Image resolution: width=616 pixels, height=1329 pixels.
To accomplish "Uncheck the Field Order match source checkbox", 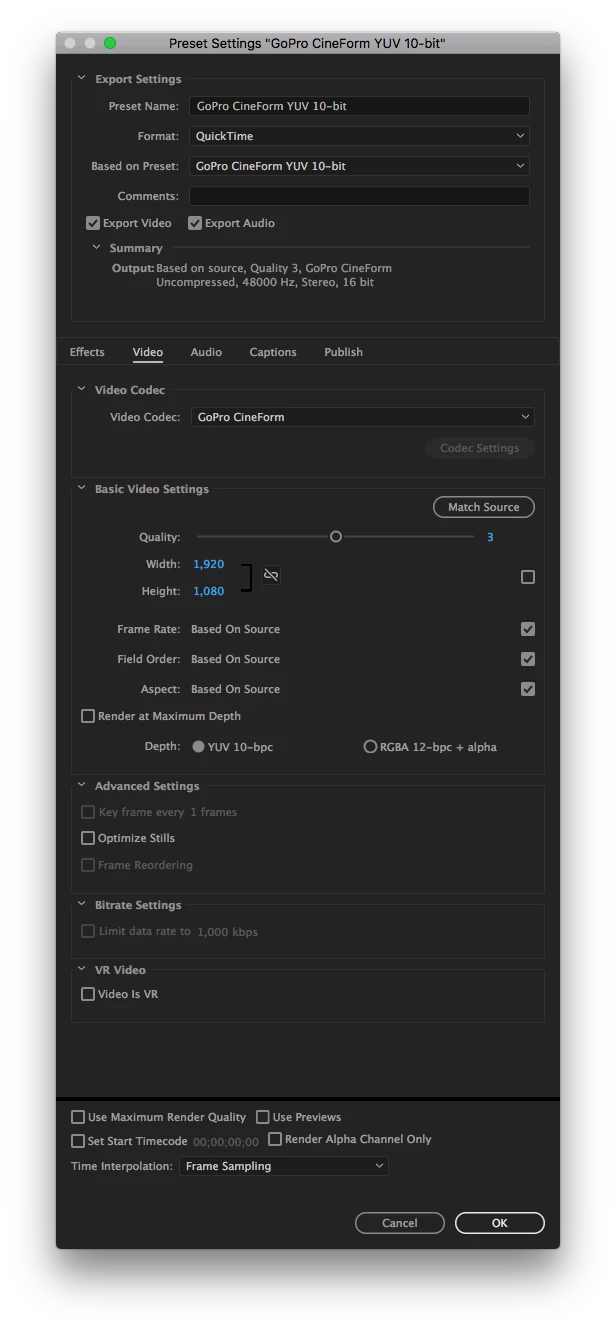I will click(x=528, y=659).
